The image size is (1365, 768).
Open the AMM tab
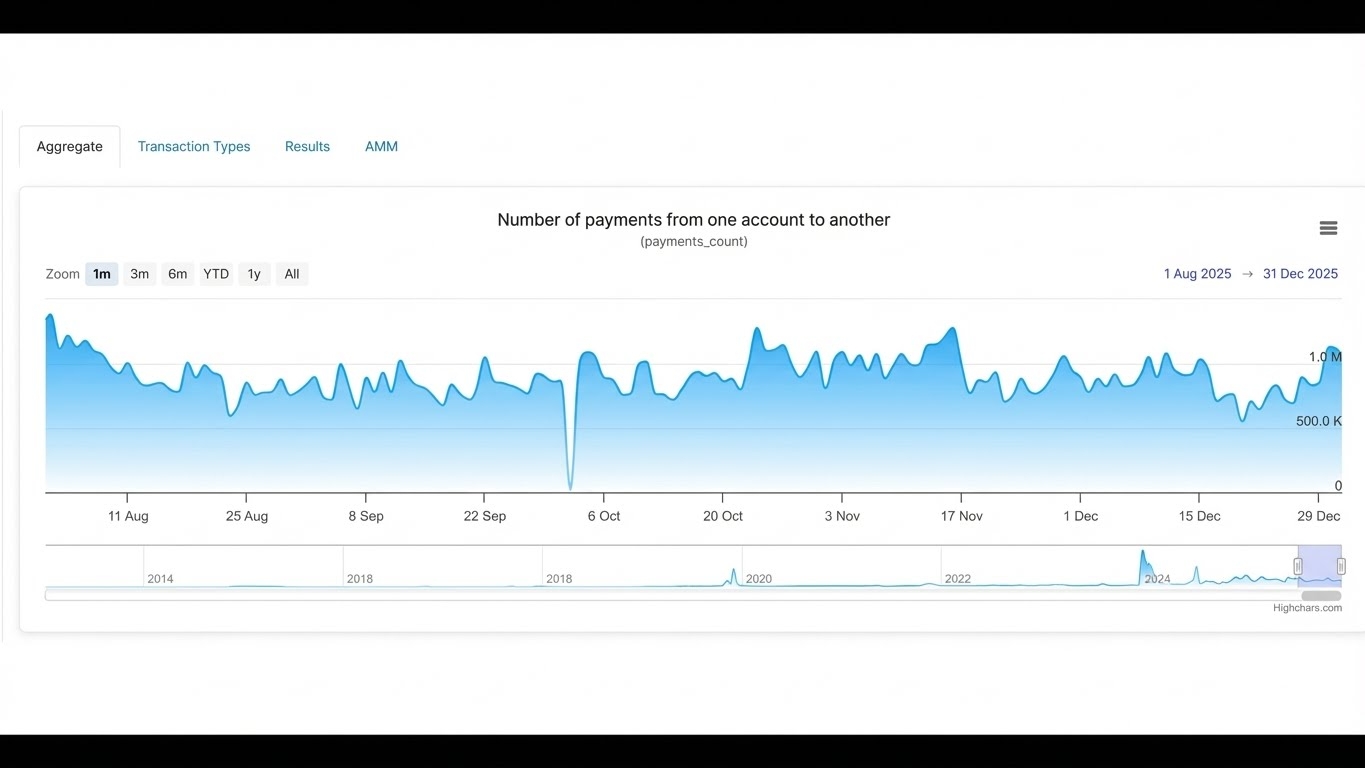tap(381, 146)
